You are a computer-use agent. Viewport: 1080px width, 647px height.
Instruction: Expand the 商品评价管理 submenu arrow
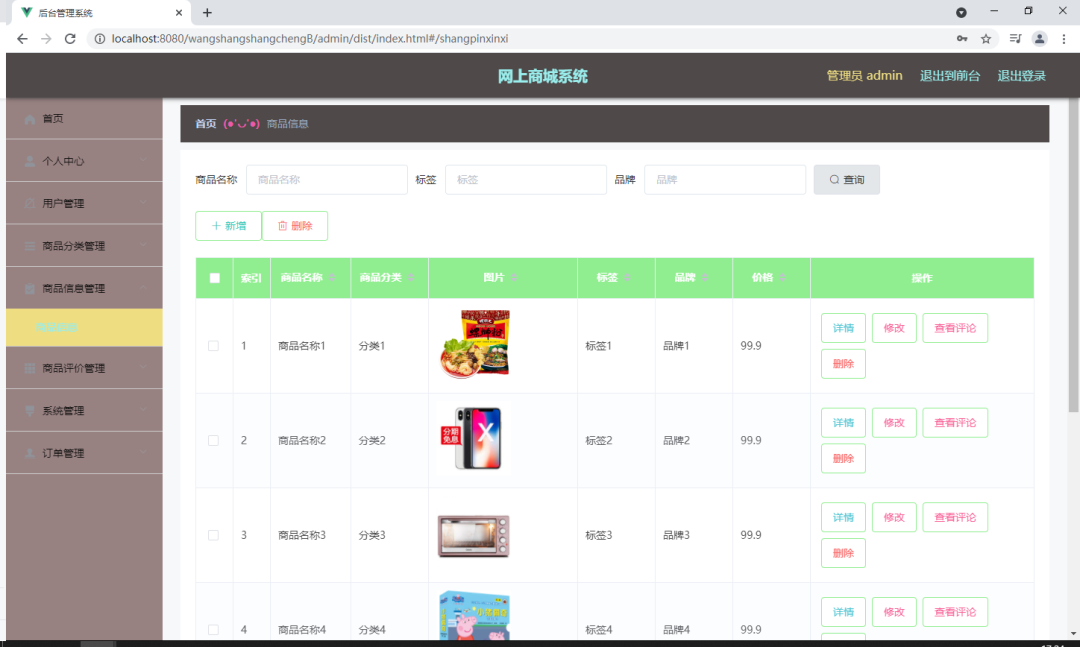pos(143,368)
